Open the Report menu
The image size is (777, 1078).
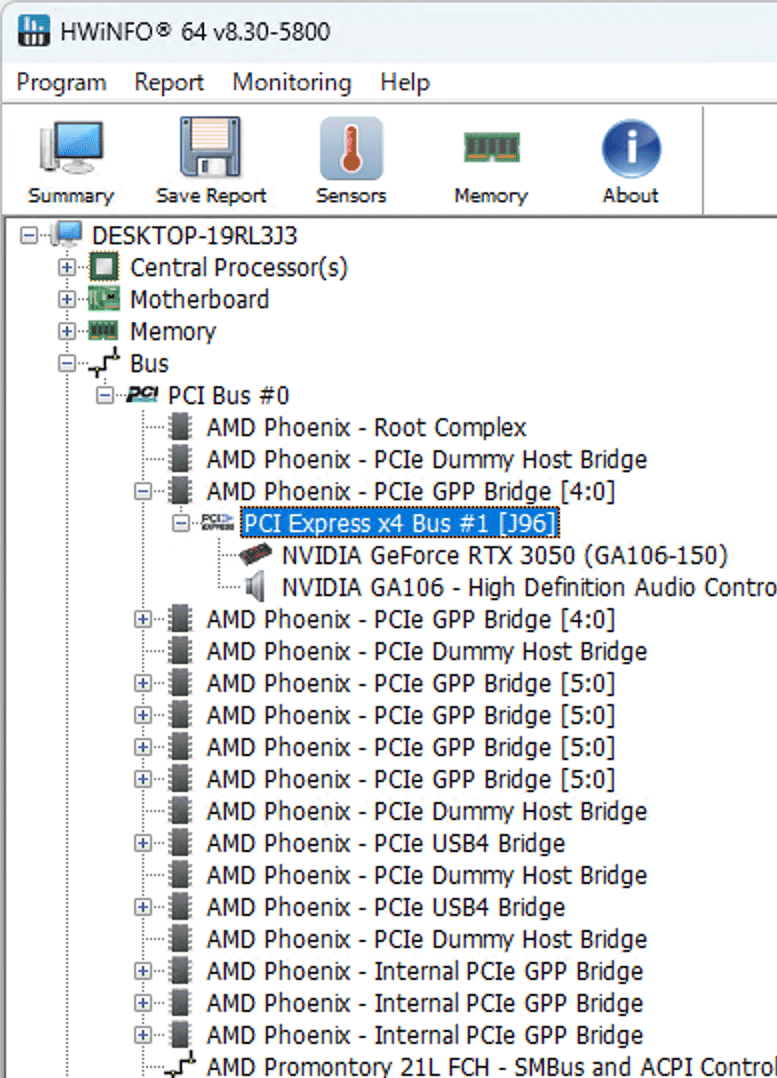pos(169,82)
